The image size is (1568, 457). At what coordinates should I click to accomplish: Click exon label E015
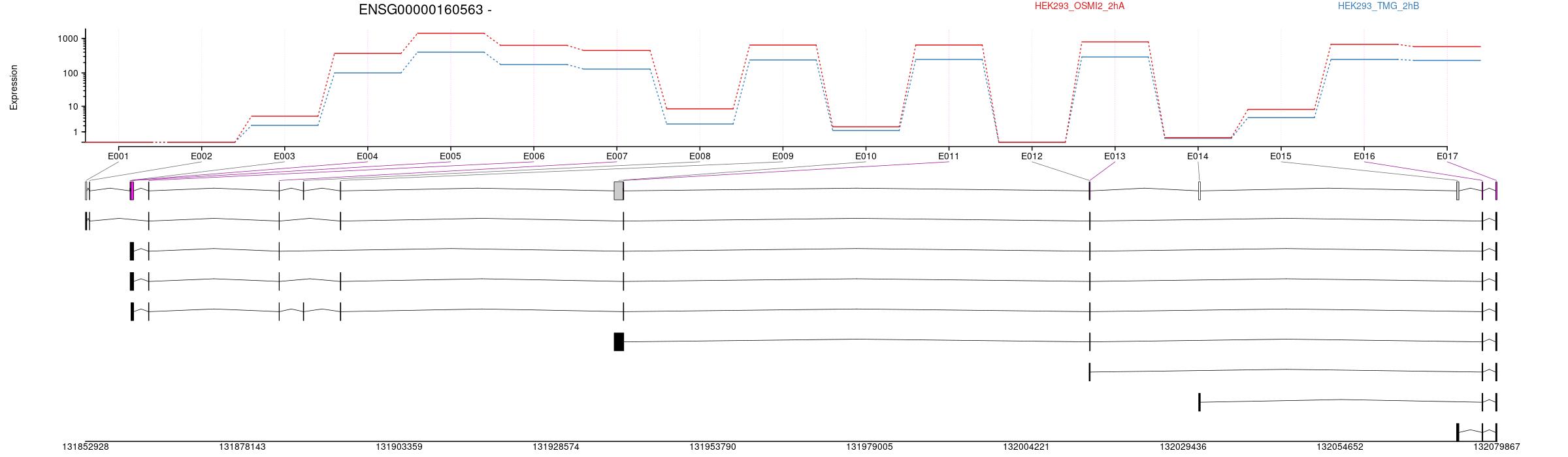(x=1281, y=156)
